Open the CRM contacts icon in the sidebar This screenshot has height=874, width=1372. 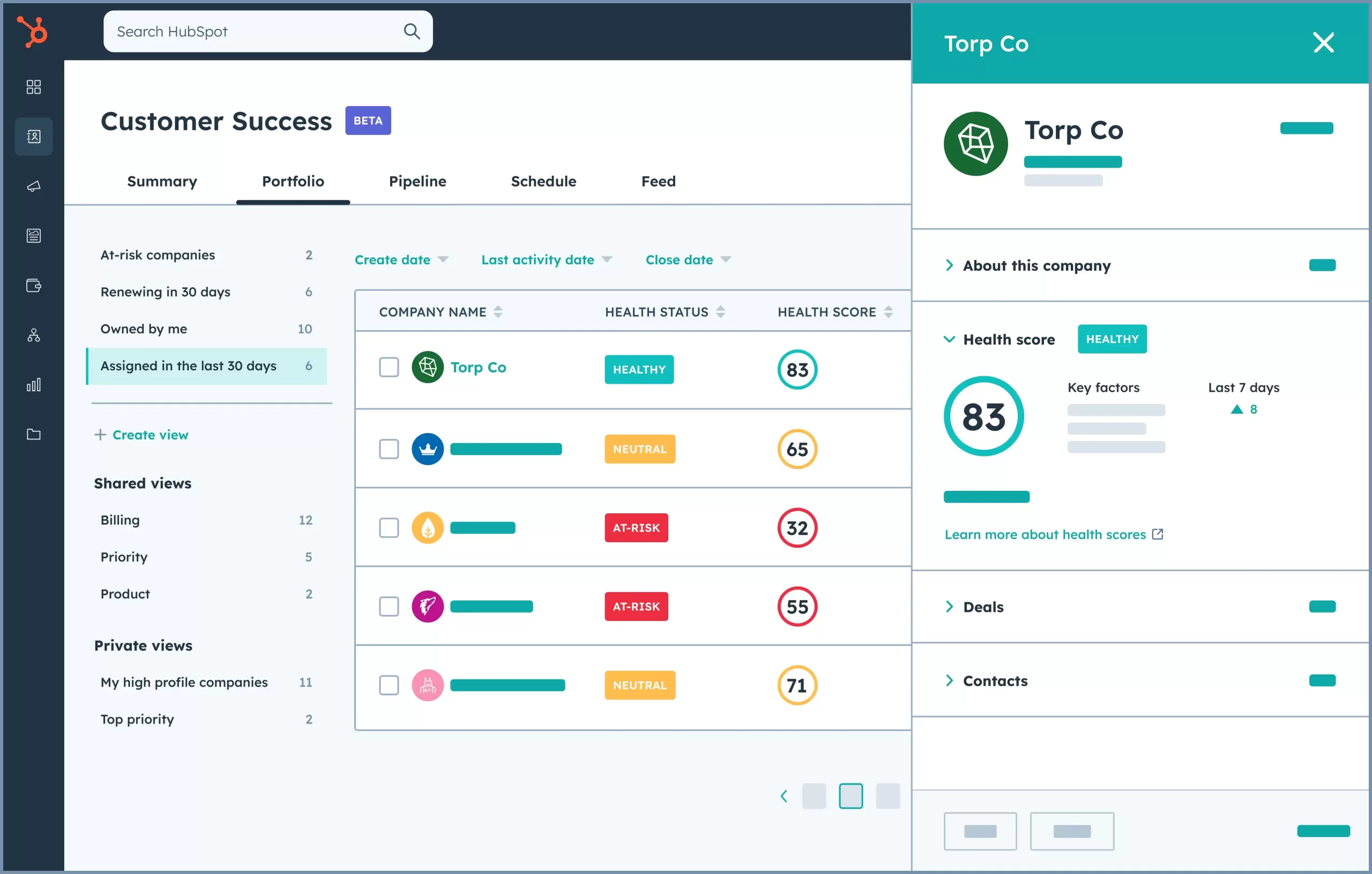tap(33, 136)
